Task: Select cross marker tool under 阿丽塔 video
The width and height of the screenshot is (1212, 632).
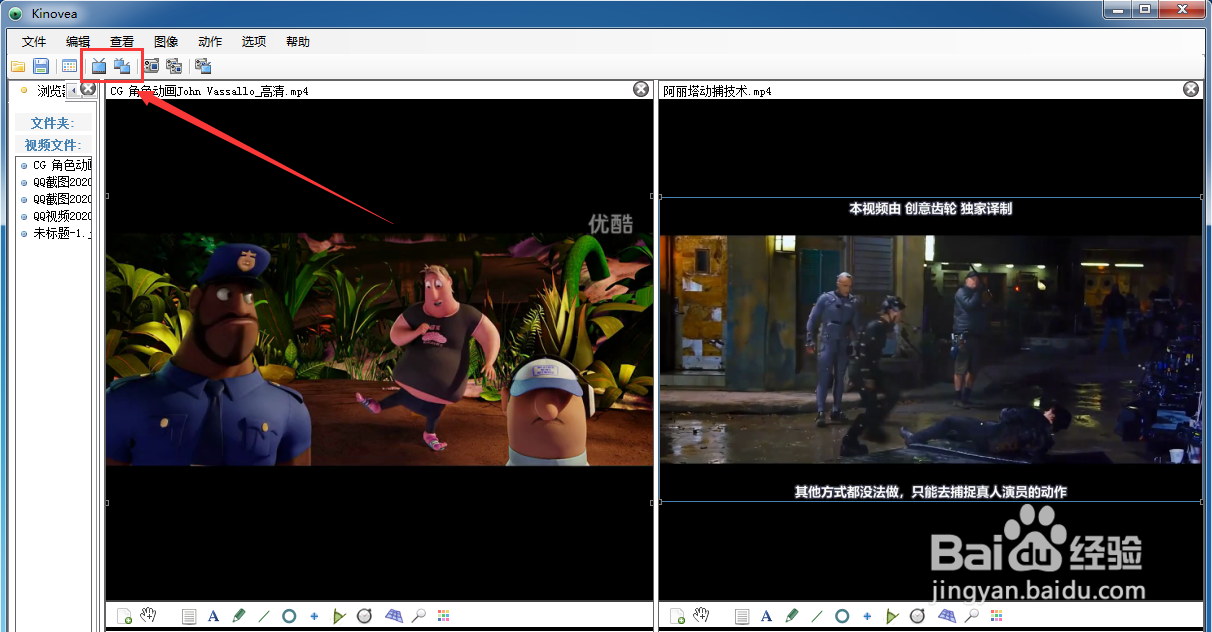Action: (867, 616)
